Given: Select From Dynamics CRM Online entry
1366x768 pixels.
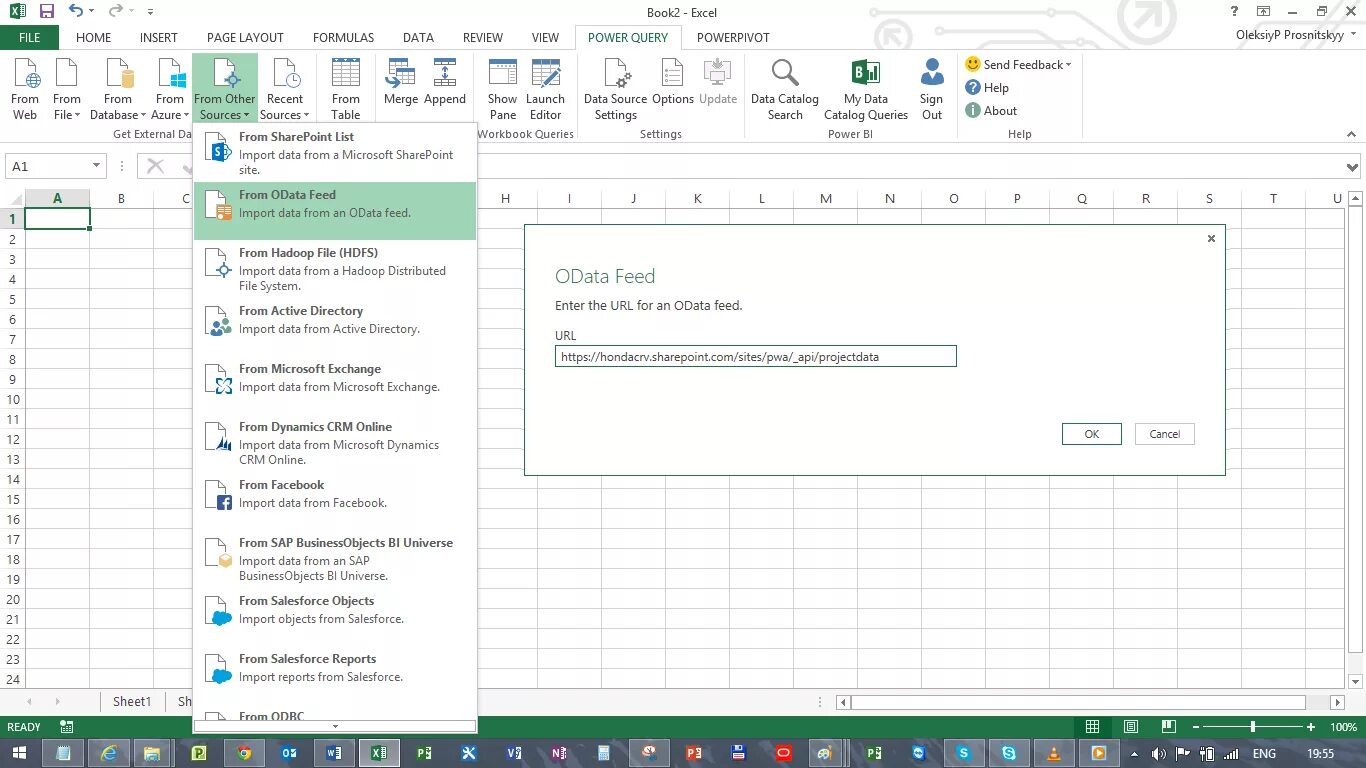Looking at the screenshot, I should [335, 442].
